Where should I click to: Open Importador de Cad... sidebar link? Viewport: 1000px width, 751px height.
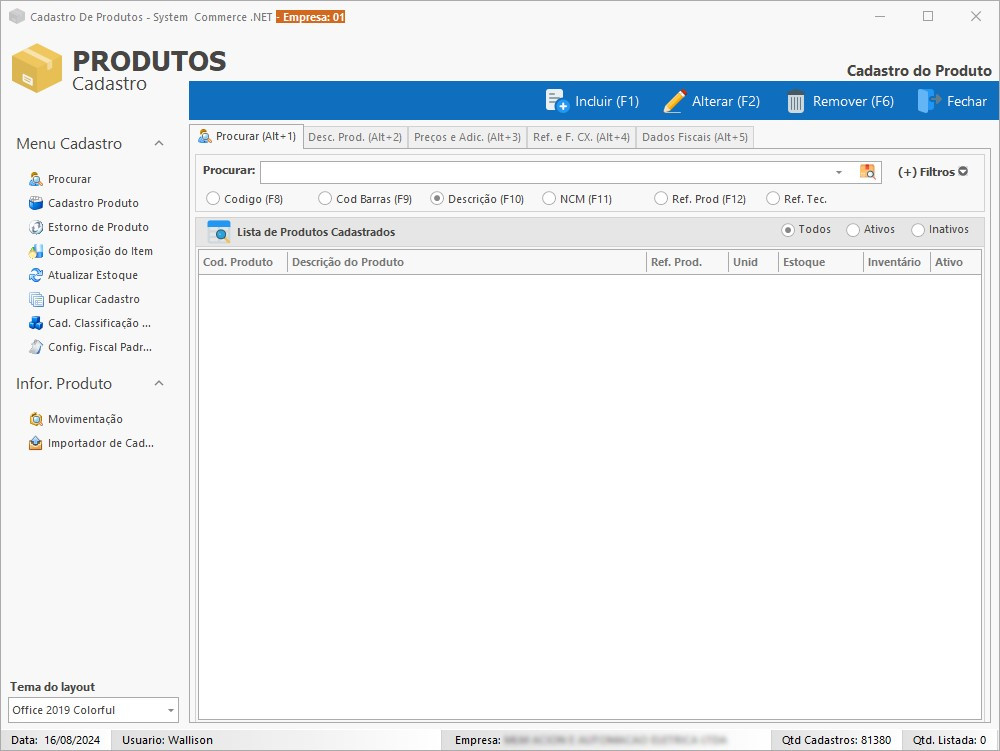[x=100, y=443]
